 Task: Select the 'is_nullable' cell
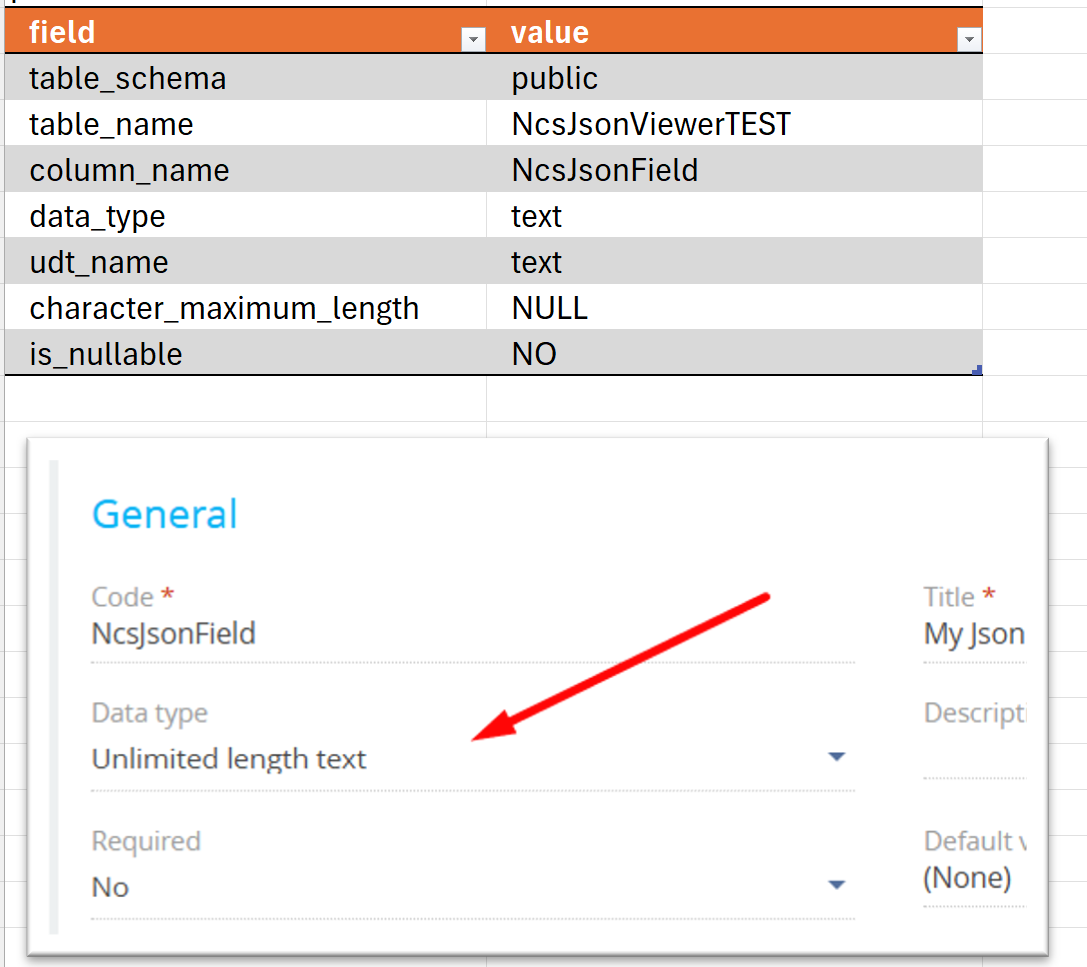click(245, 353)
